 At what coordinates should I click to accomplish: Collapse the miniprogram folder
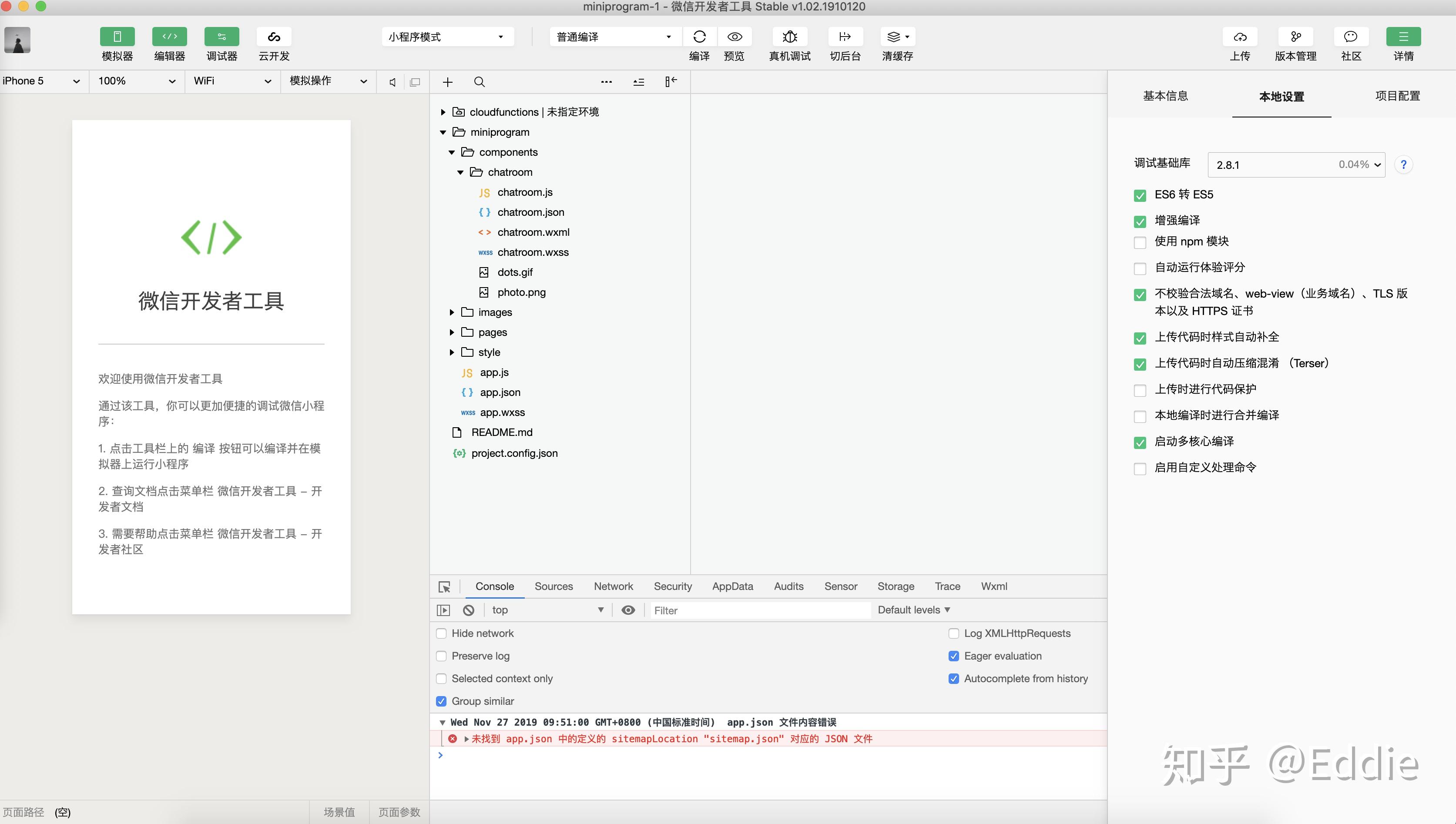[x=443, y=132]
